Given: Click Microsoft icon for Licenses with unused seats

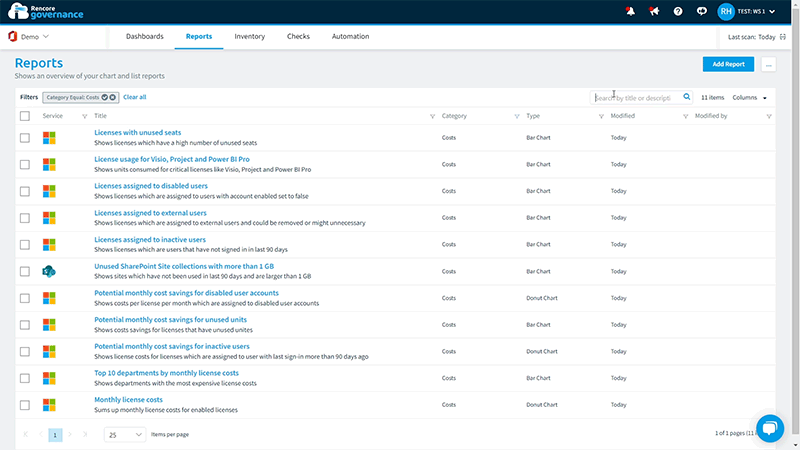Looking at the screenshot, I should coord(49,138).
